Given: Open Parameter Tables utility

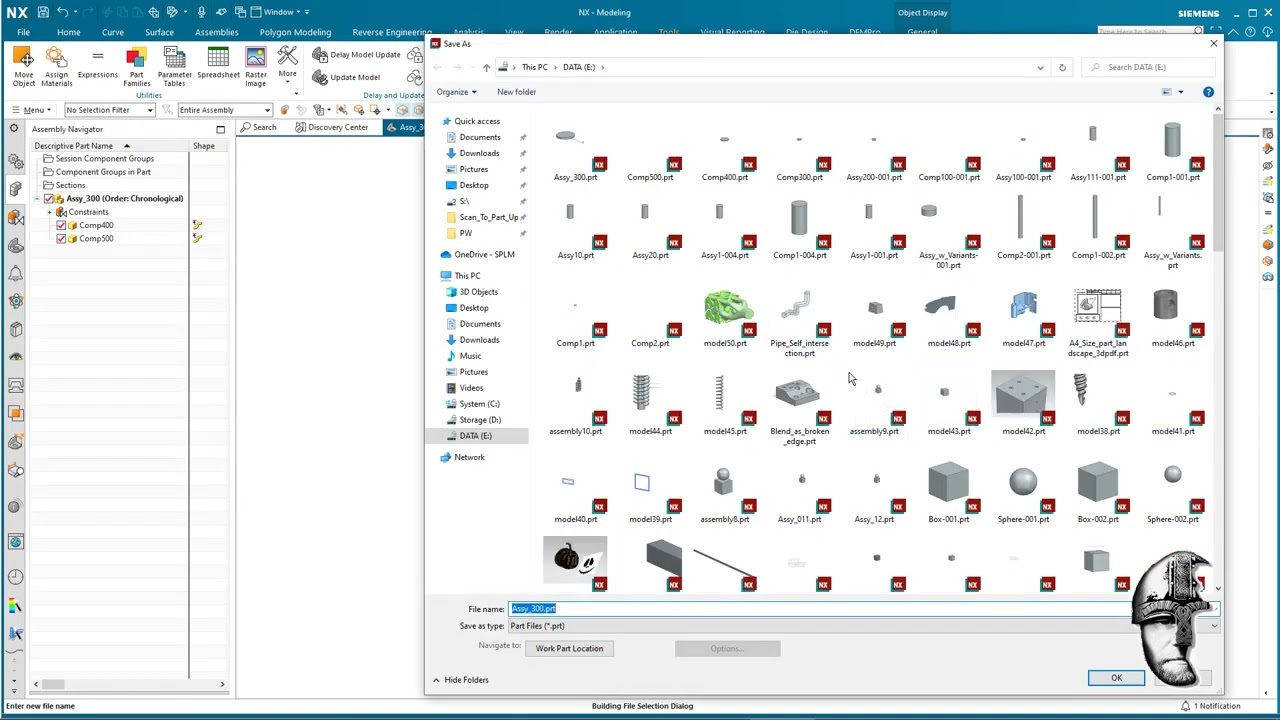Looking at the screenshot, I should click(174, 67).
